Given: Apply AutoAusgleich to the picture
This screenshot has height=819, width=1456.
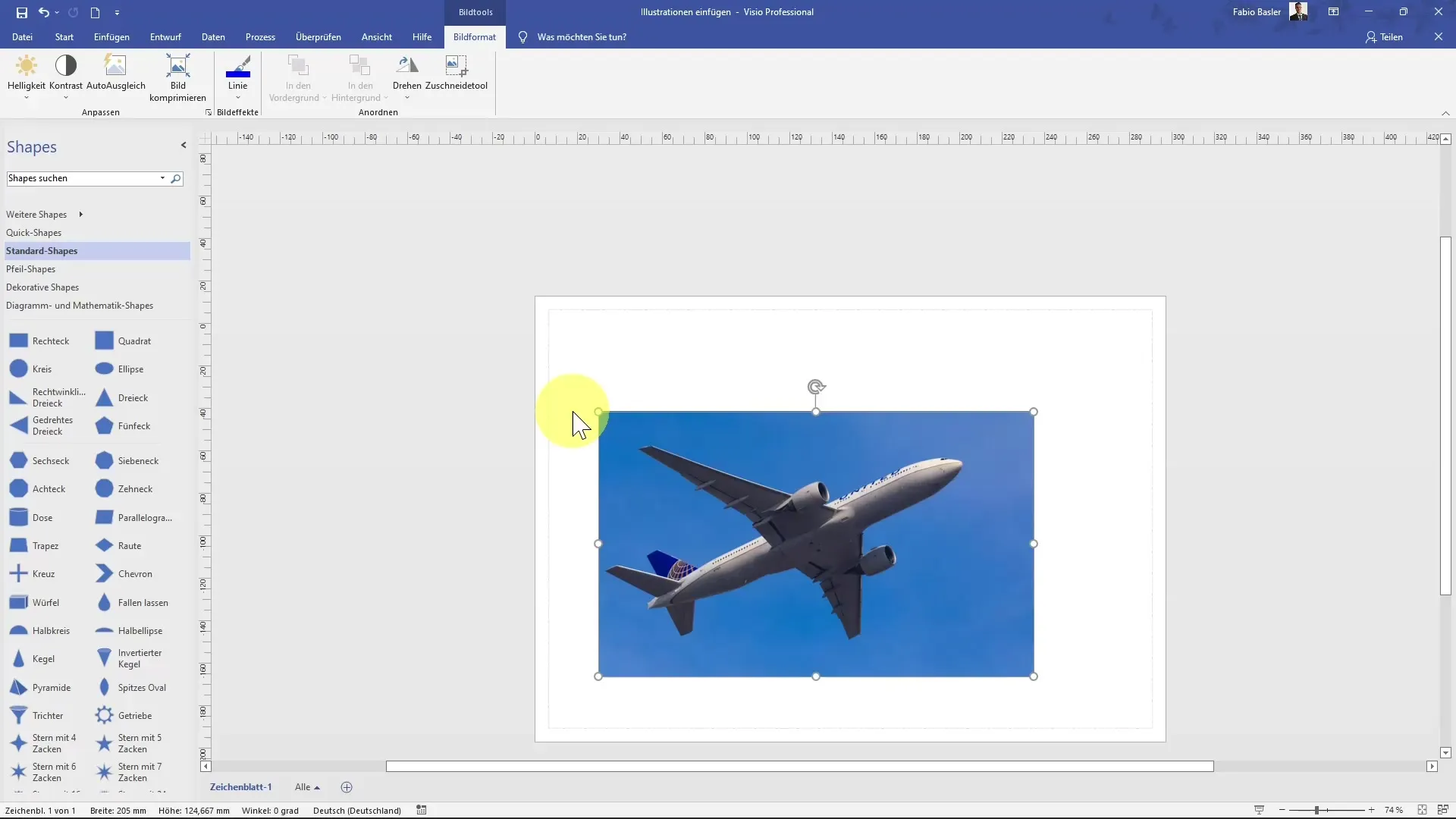Looking at the screenshot, I should [115, 73].
